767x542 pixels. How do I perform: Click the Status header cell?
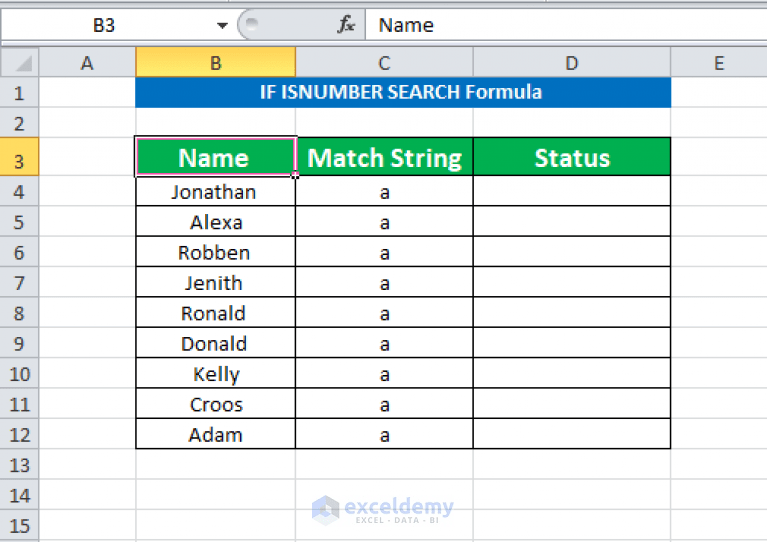tap(572, 157)
